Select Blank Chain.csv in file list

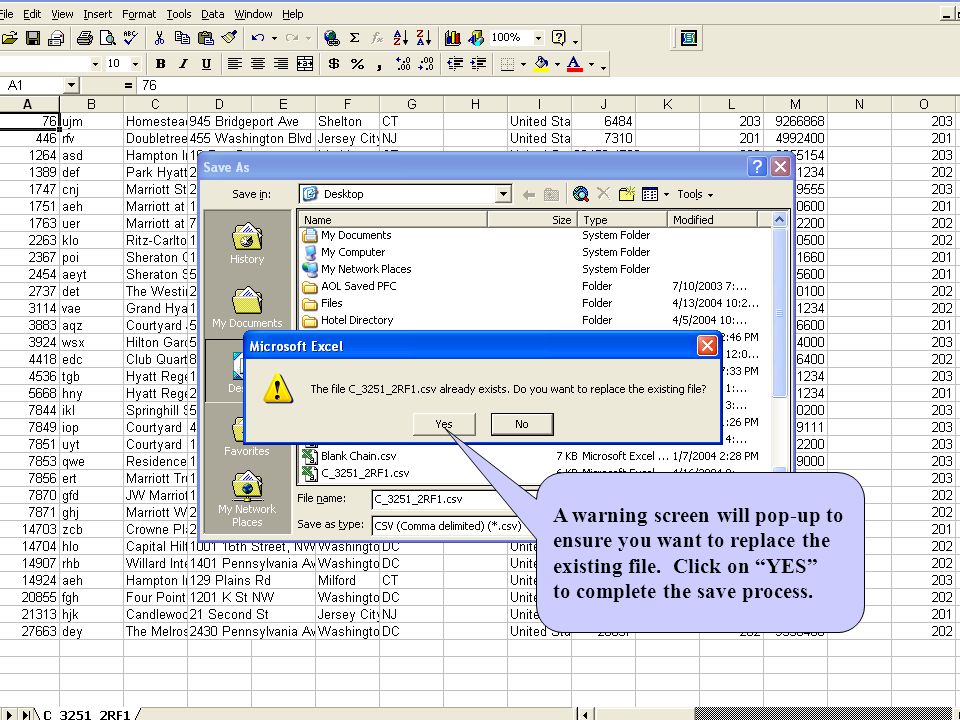click(x=358, y=456)
